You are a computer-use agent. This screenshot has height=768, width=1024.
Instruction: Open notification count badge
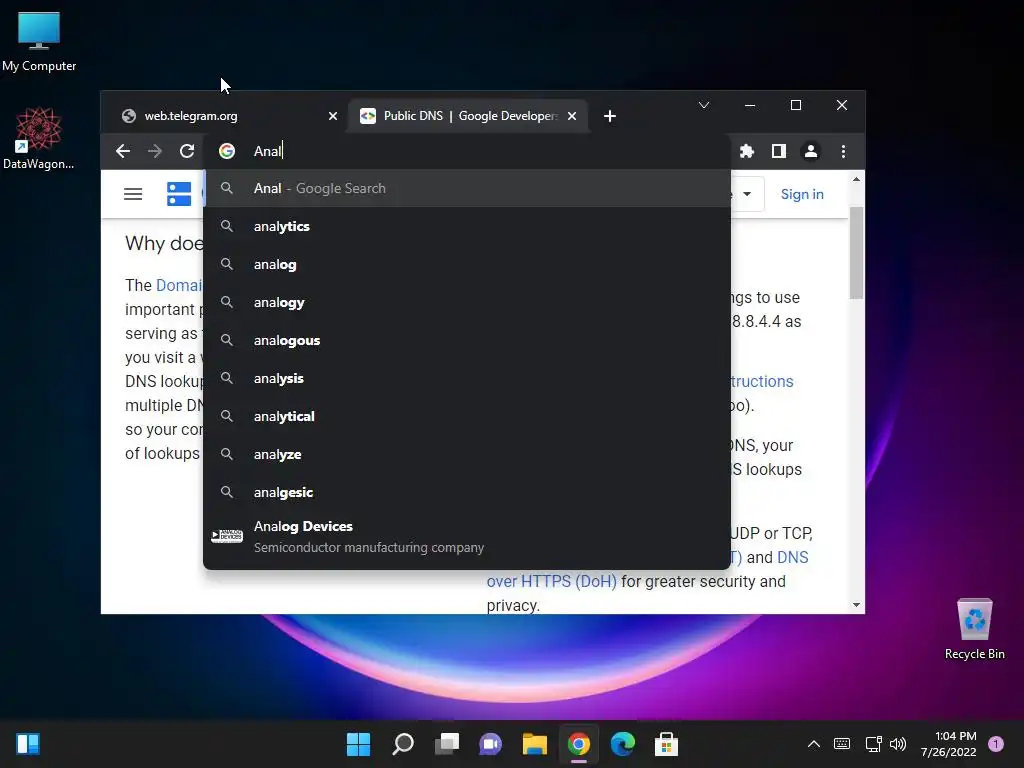click(996, 744)
